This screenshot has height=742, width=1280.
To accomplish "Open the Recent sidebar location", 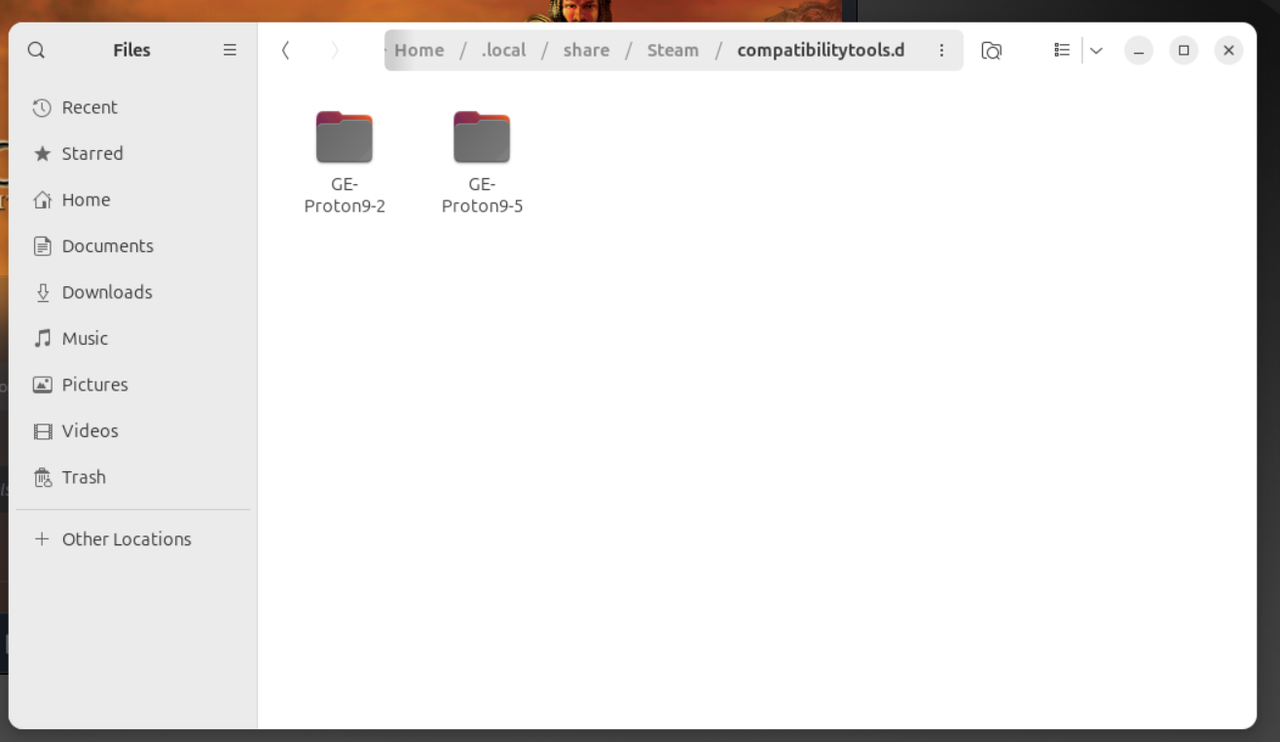I will click(132, 107).
